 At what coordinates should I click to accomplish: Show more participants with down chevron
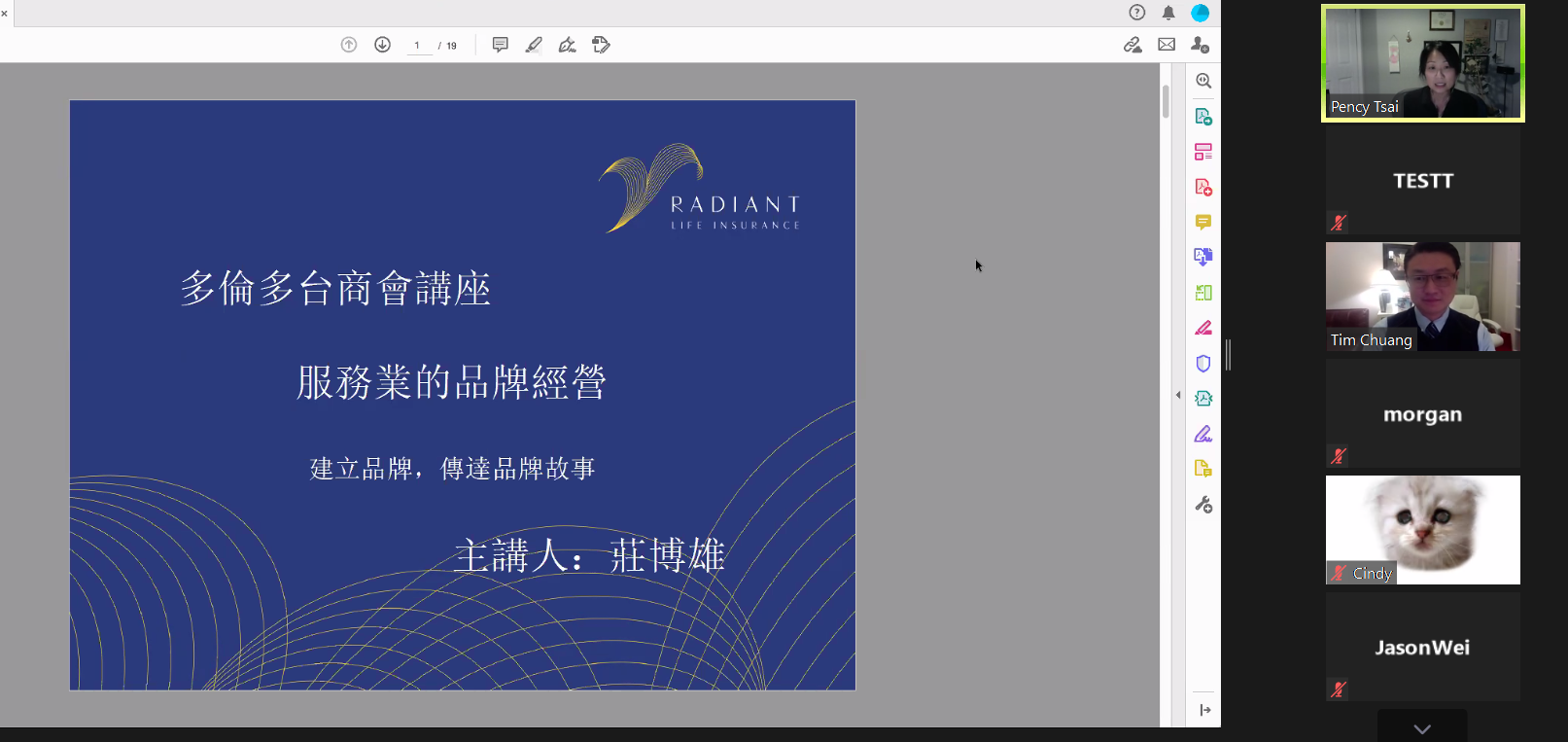[x=1422, y=728]
